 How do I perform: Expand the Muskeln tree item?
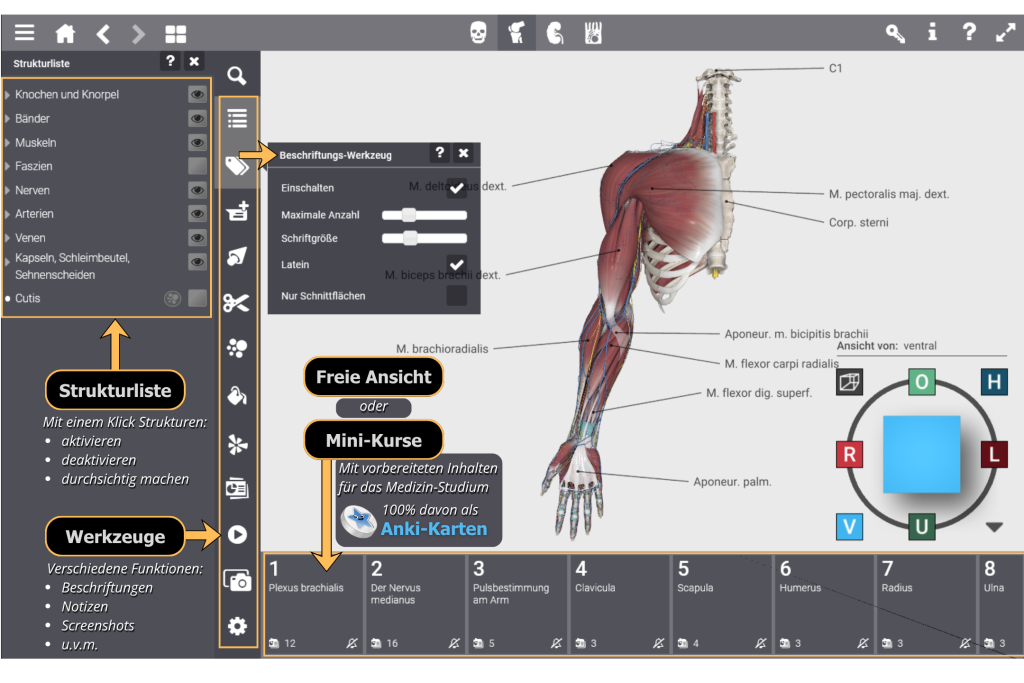pos(7,142)
